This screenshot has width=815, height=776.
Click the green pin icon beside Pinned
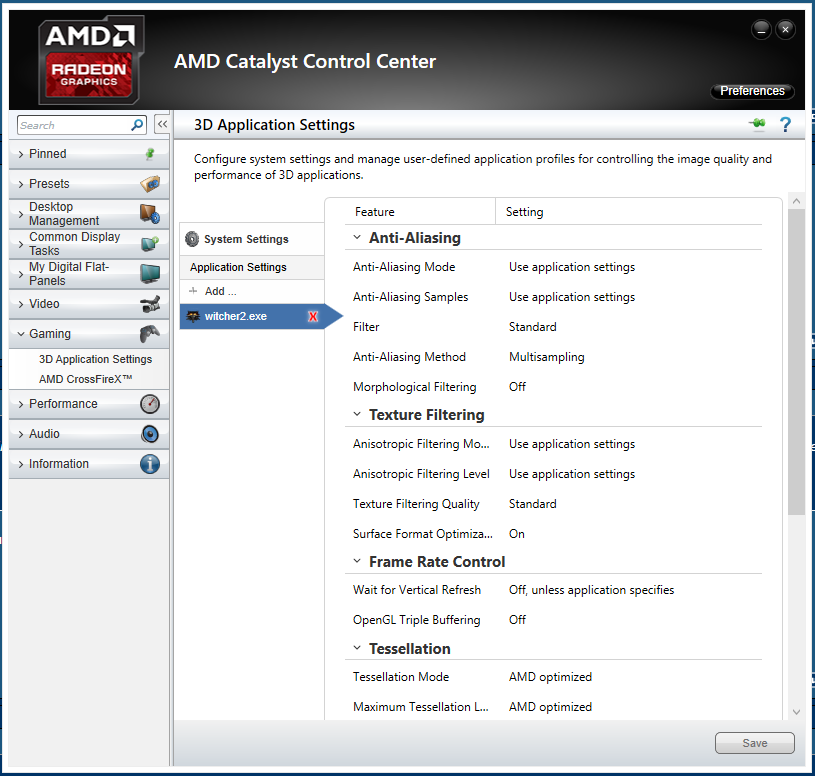click(x=150, y=153)
